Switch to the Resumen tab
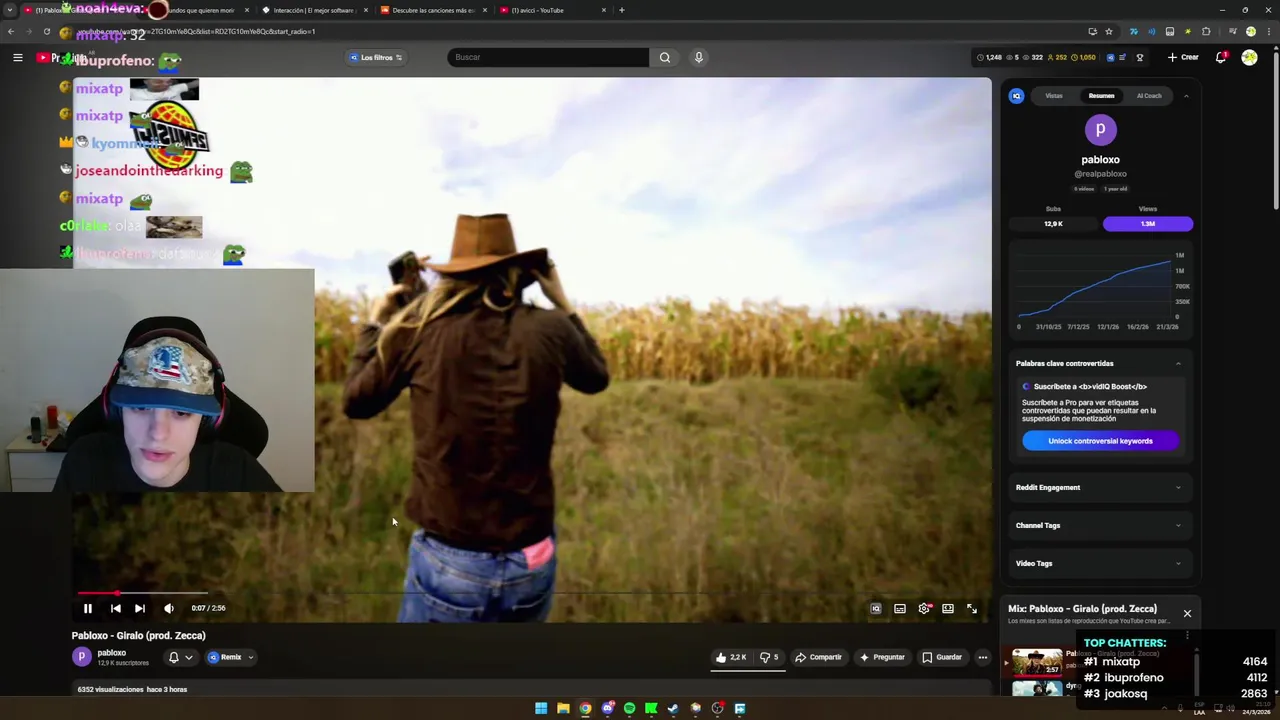Screen dimensions: 1280x720 click(1101, 96)
